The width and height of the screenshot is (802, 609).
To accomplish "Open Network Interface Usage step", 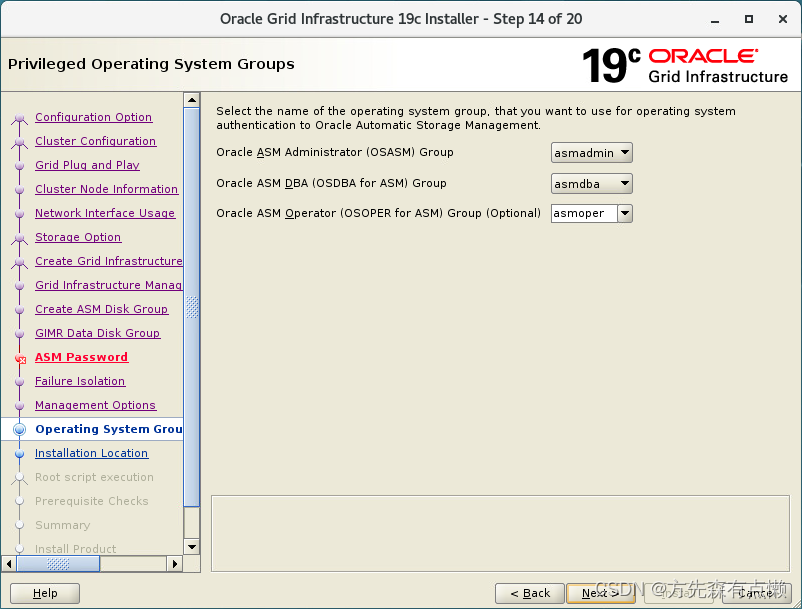I will [105, 213].
